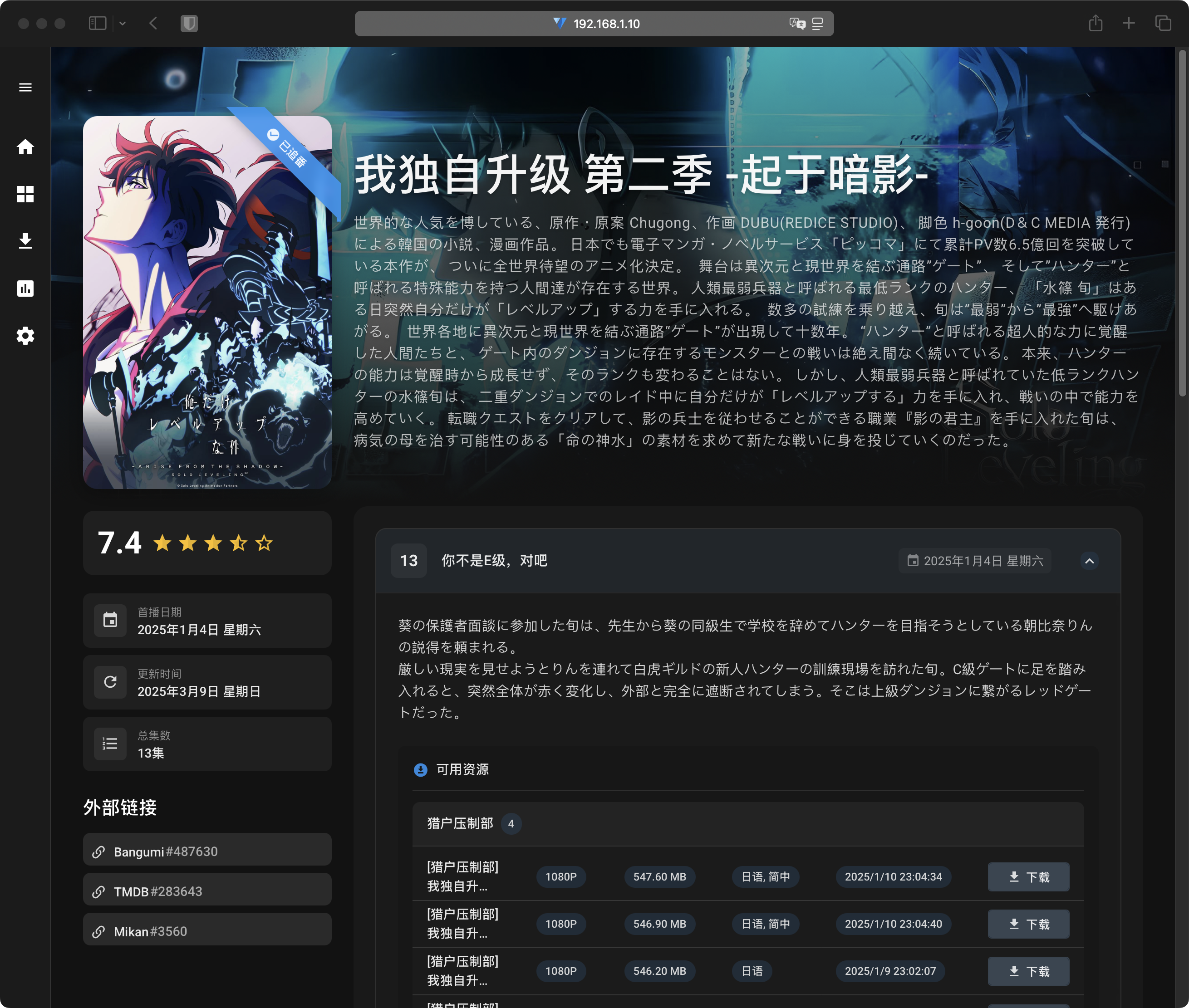The width and height of the screenshot is (1189, 1008).
Task: Click the privacy shield icon
Action: point(189,24)
